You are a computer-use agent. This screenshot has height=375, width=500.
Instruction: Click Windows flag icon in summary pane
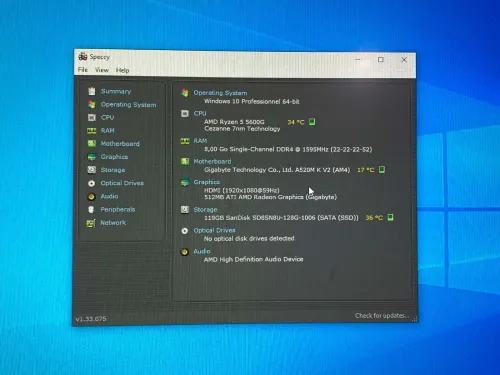tap(185, 93)
